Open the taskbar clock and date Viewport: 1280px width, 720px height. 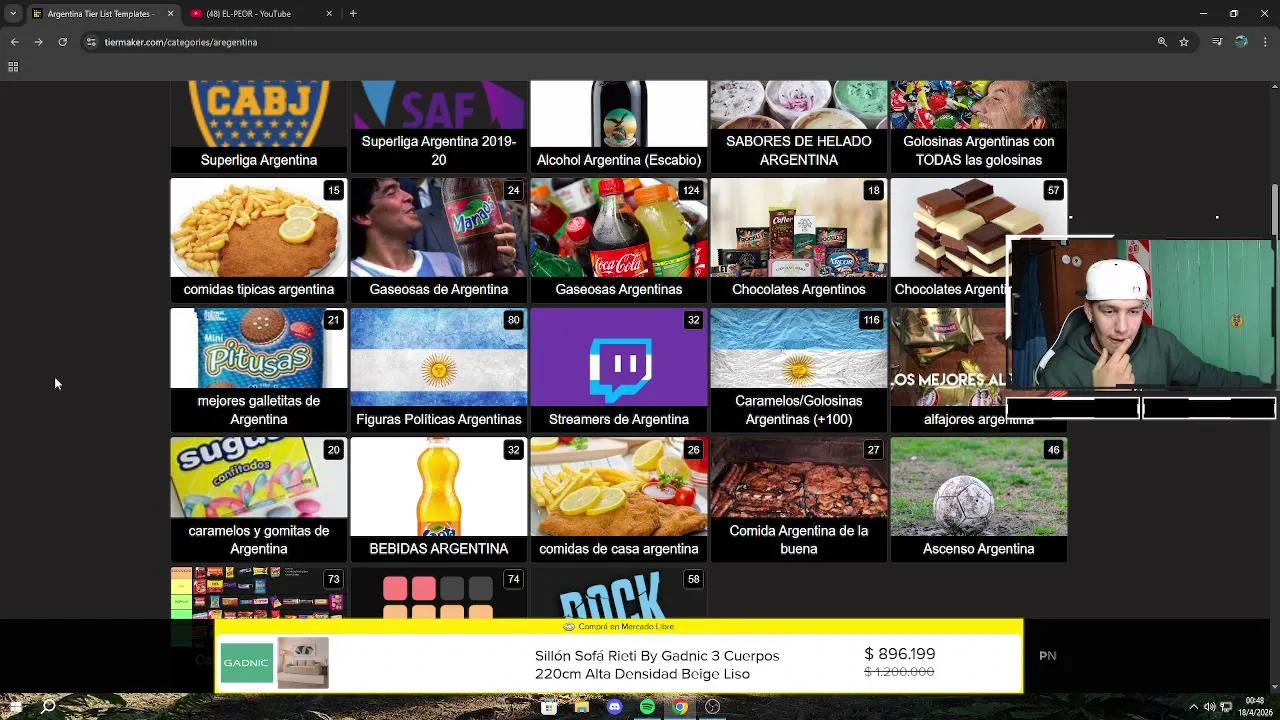1255,707
